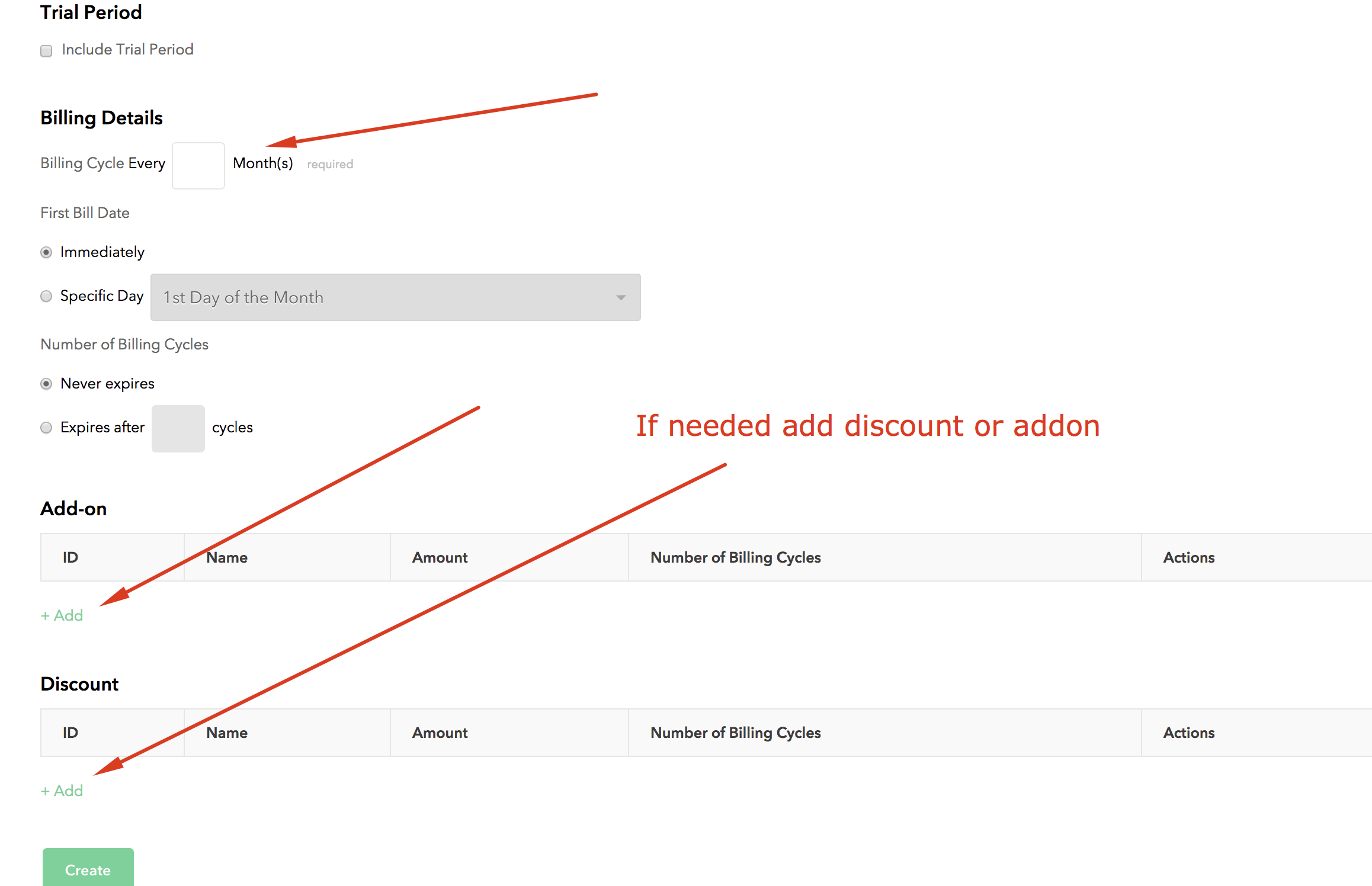Click the Discount Amount column header
Screen dimensions: 1372x886
[x=440, y=733]
